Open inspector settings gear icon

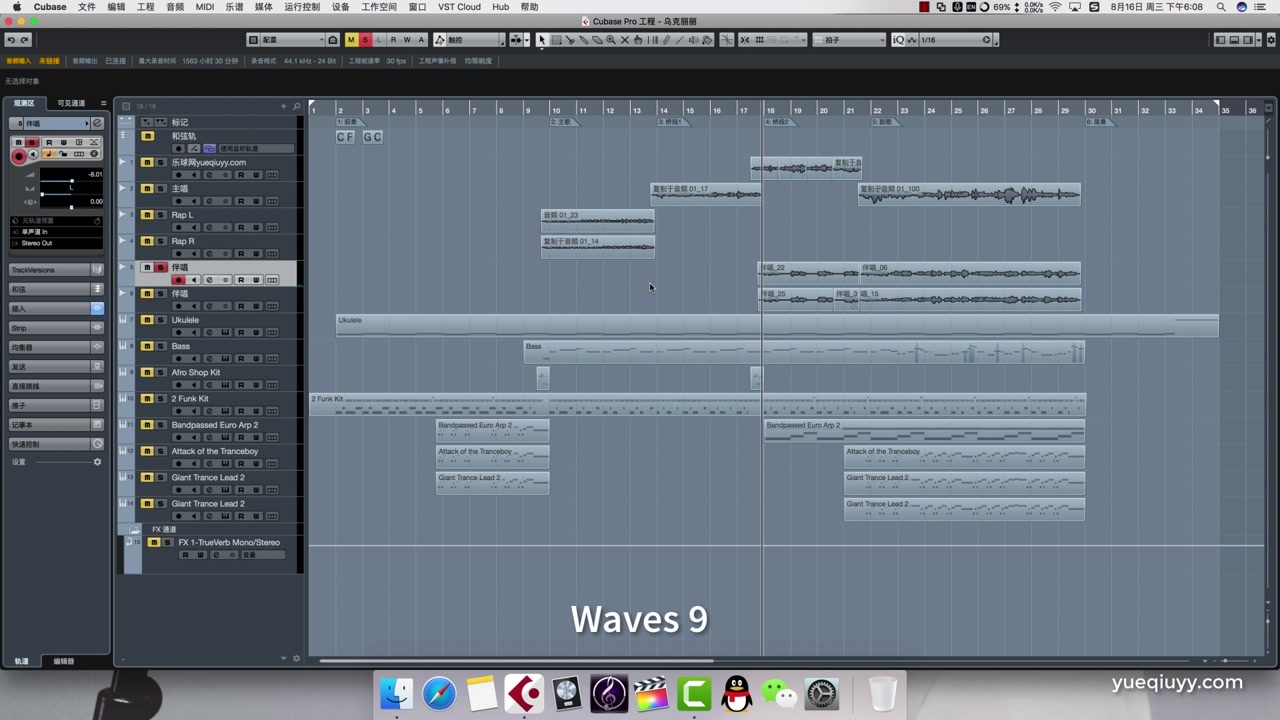pos(97,462)
